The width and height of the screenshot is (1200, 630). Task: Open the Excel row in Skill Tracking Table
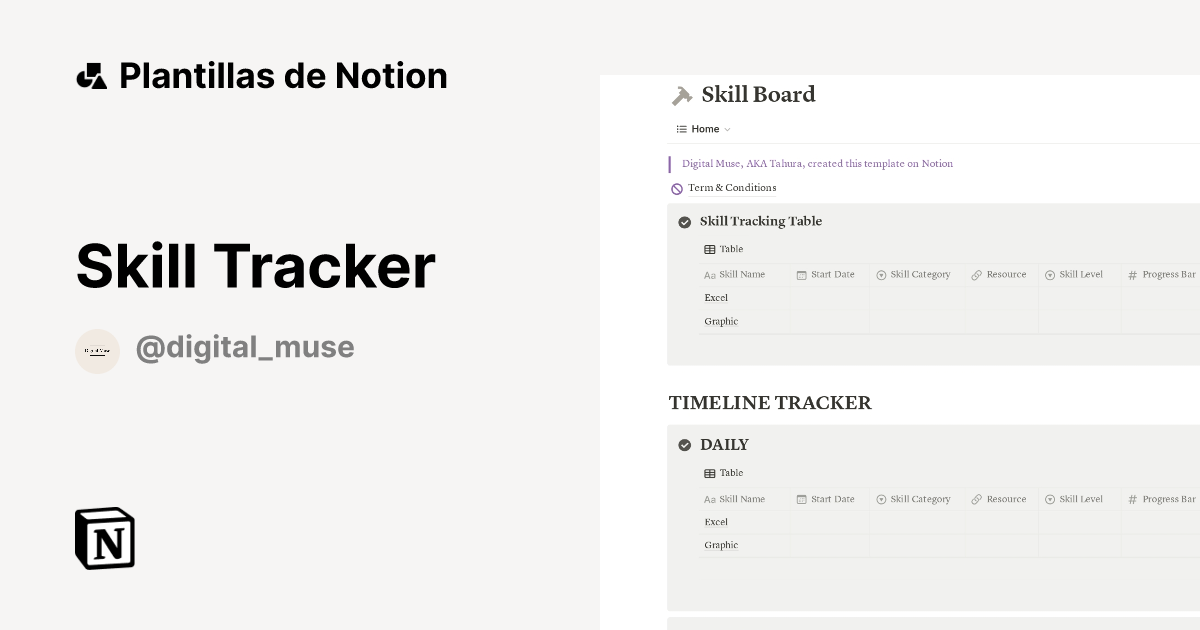[716, 297]
